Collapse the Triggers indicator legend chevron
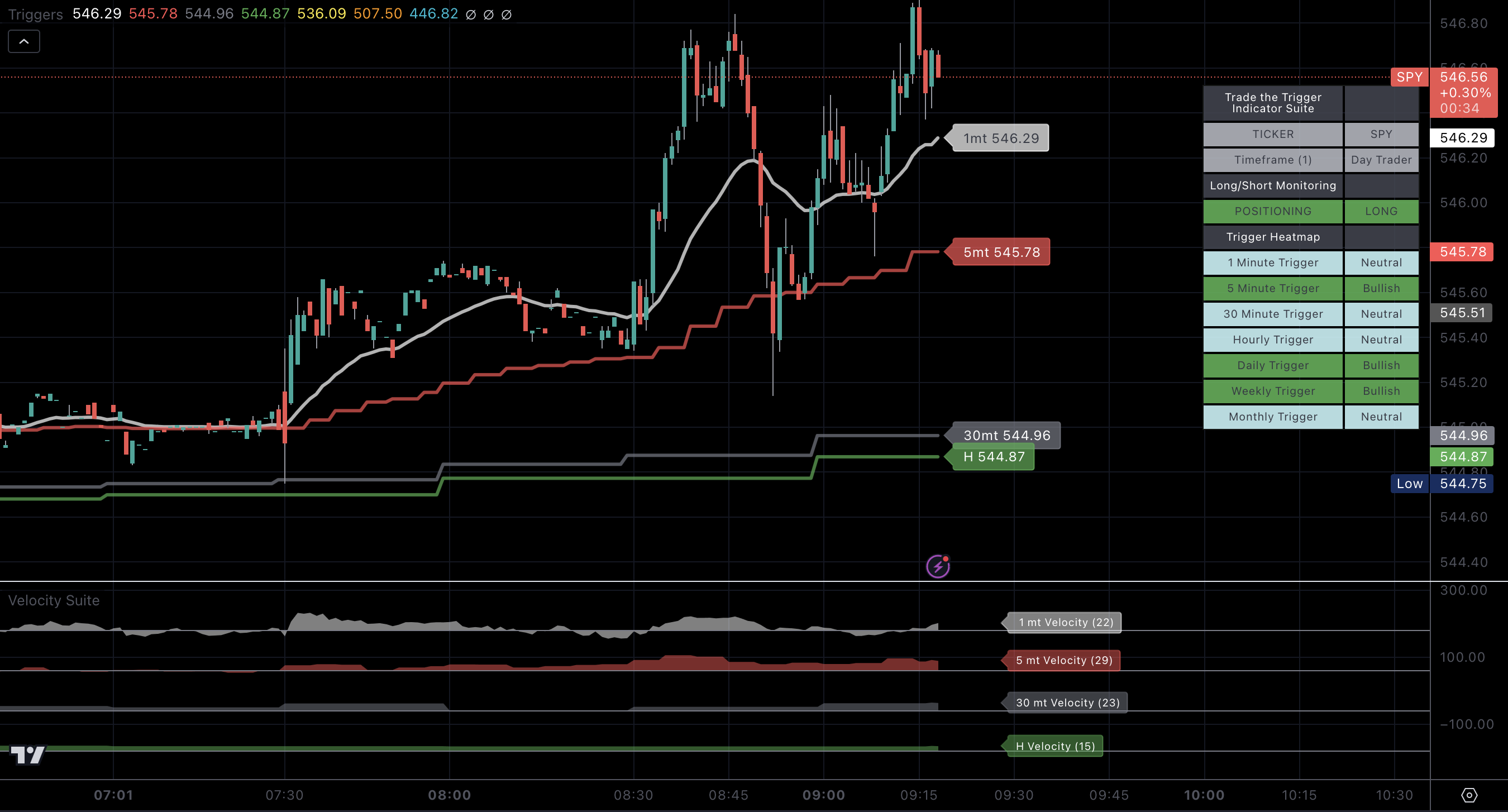1508x812 pixels. click(24, 41)
